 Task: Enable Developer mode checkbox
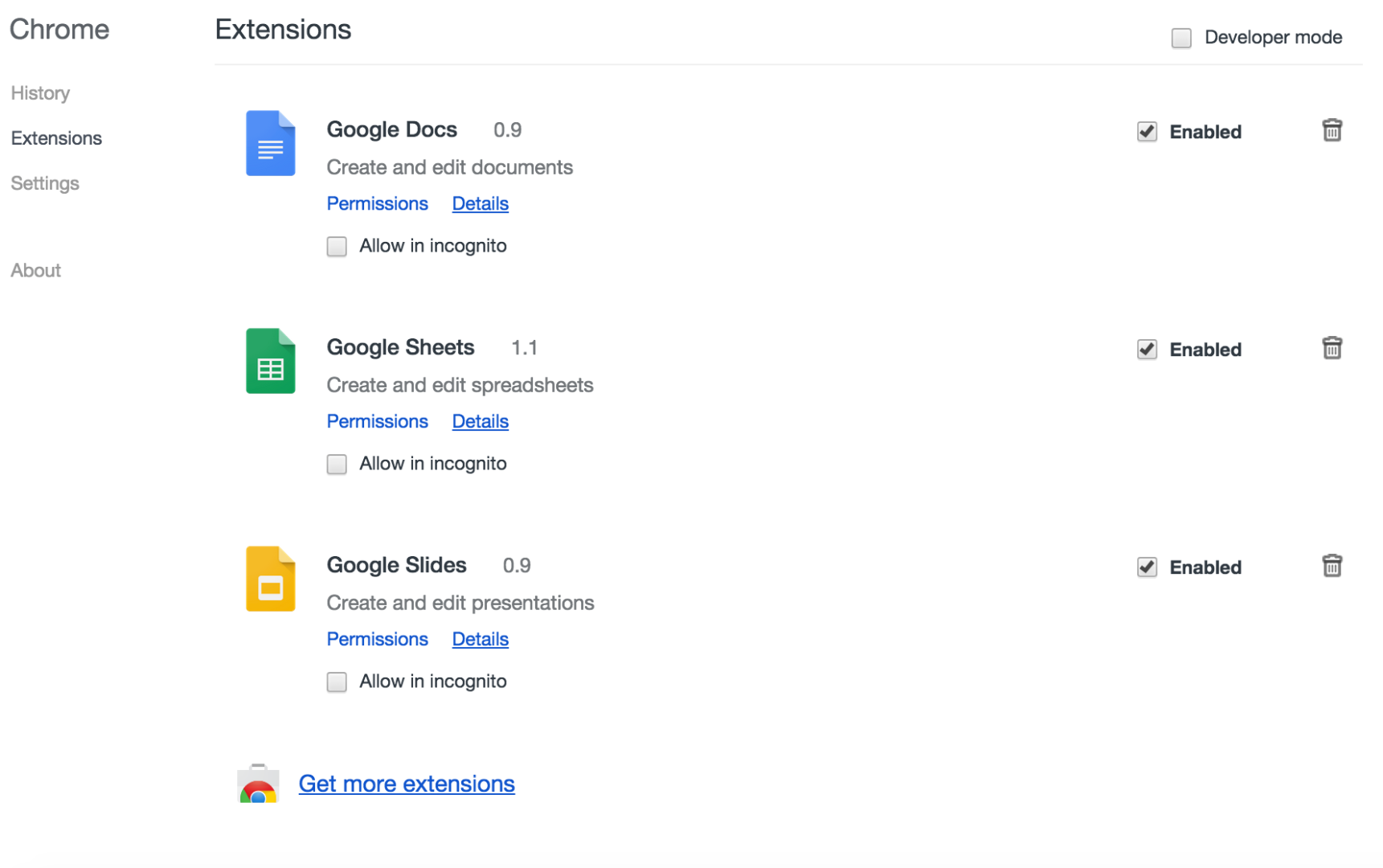point(1180,38)
